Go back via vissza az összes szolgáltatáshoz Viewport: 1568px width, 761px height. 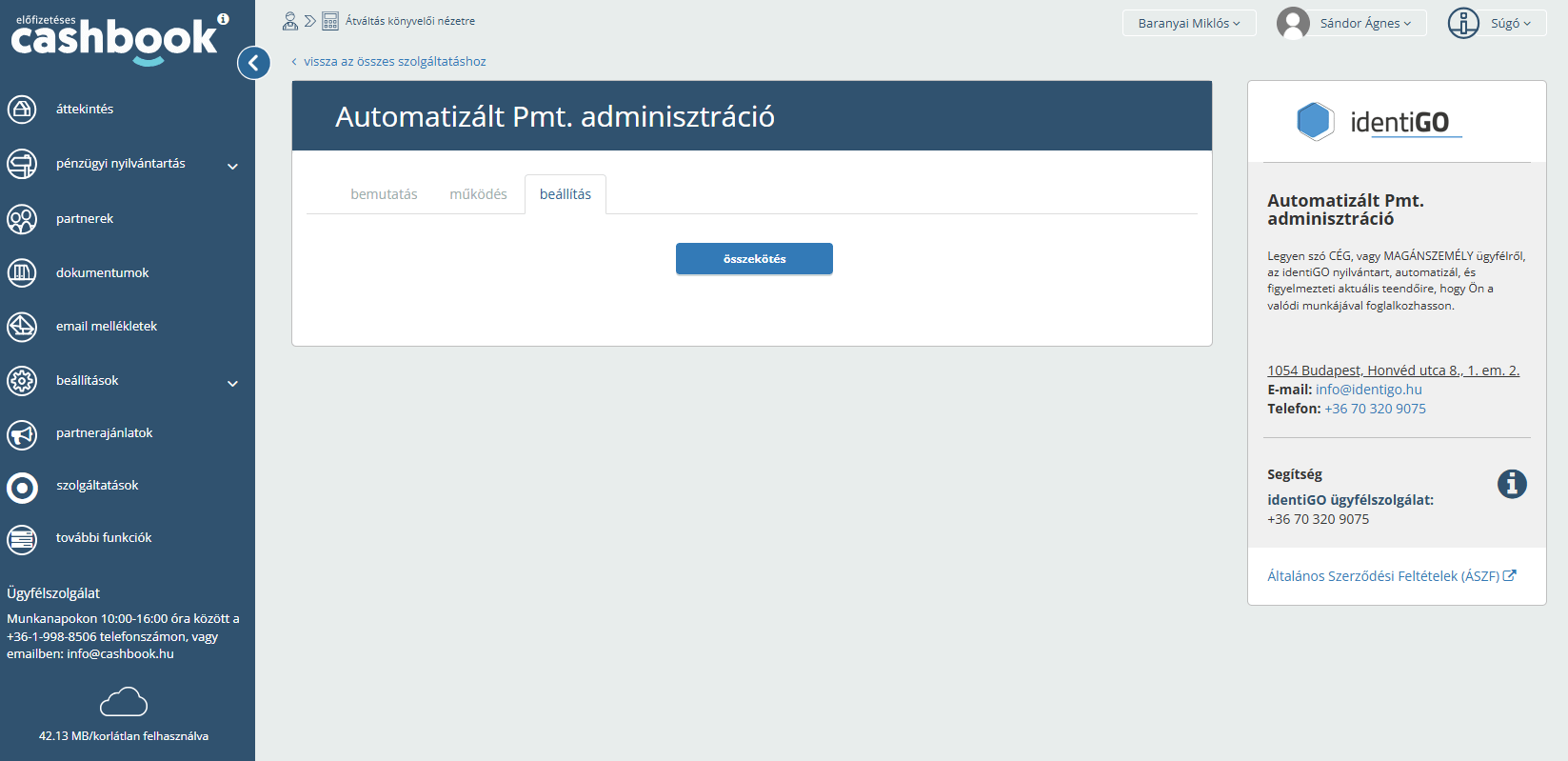tap(393, 62)
